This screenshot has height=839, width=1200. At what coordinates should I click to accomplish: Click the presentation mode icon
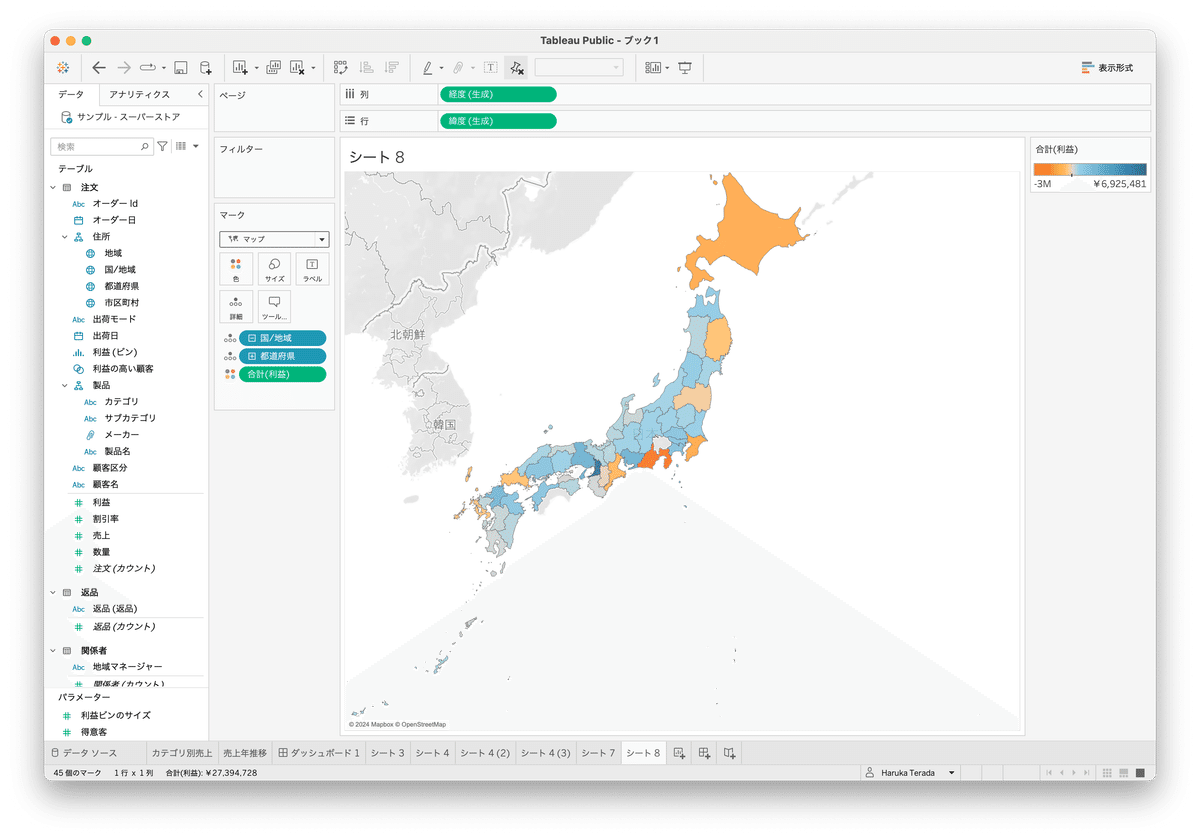[x=685, y=67]
